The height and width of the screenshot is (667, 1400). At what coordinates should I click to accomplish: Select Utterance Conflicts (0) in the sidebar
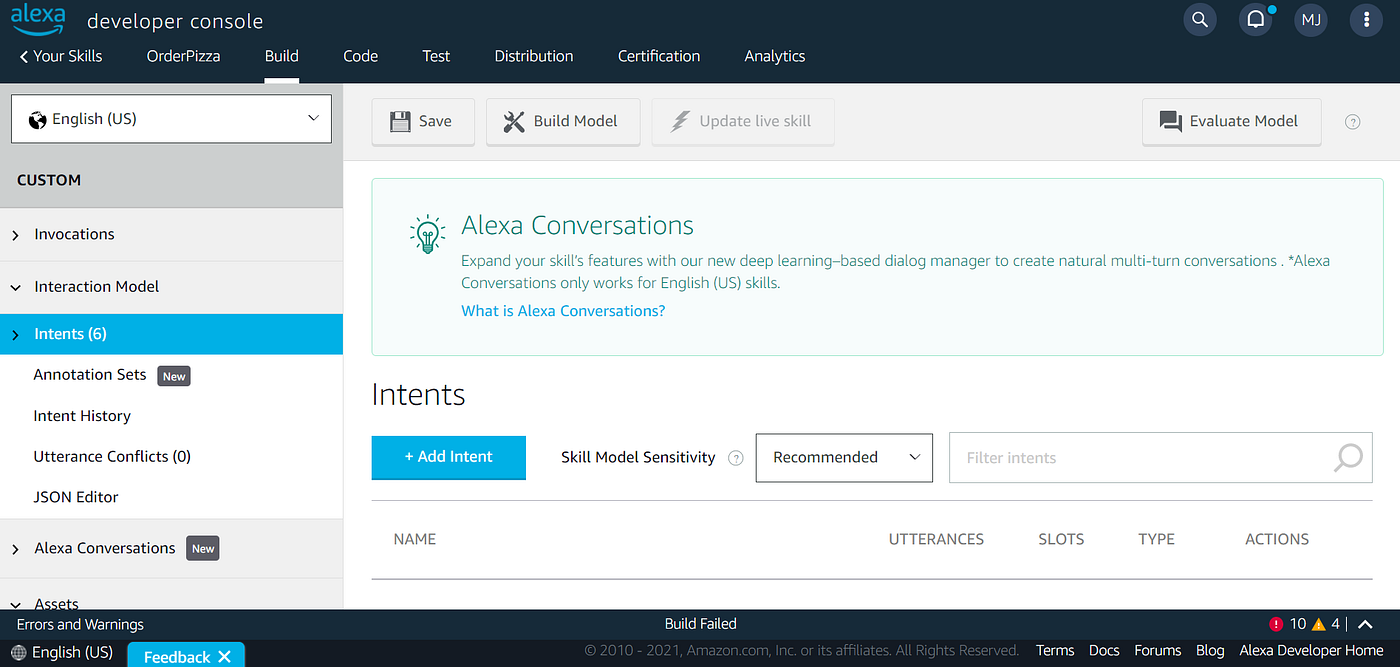tap(112, 457)
